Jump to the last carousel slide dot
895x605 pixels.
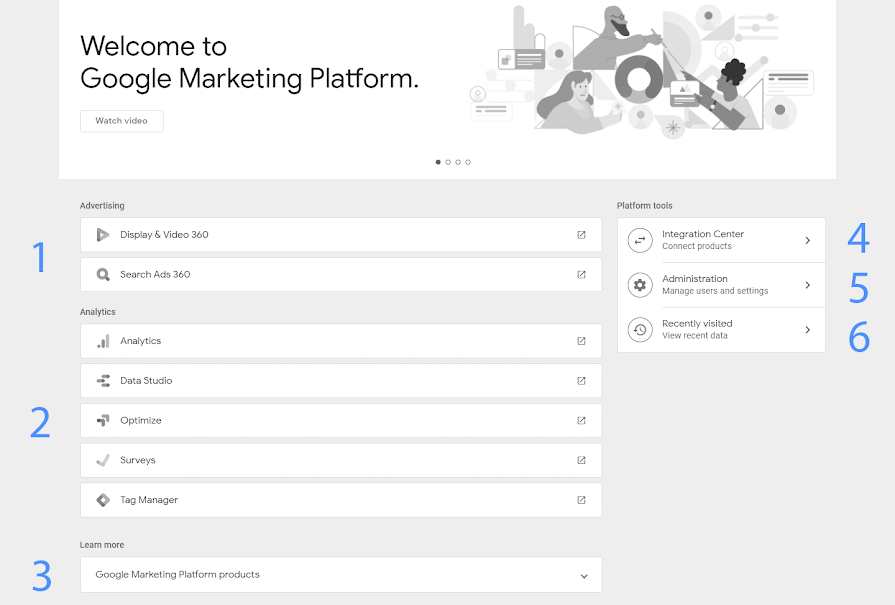[468, 161]
